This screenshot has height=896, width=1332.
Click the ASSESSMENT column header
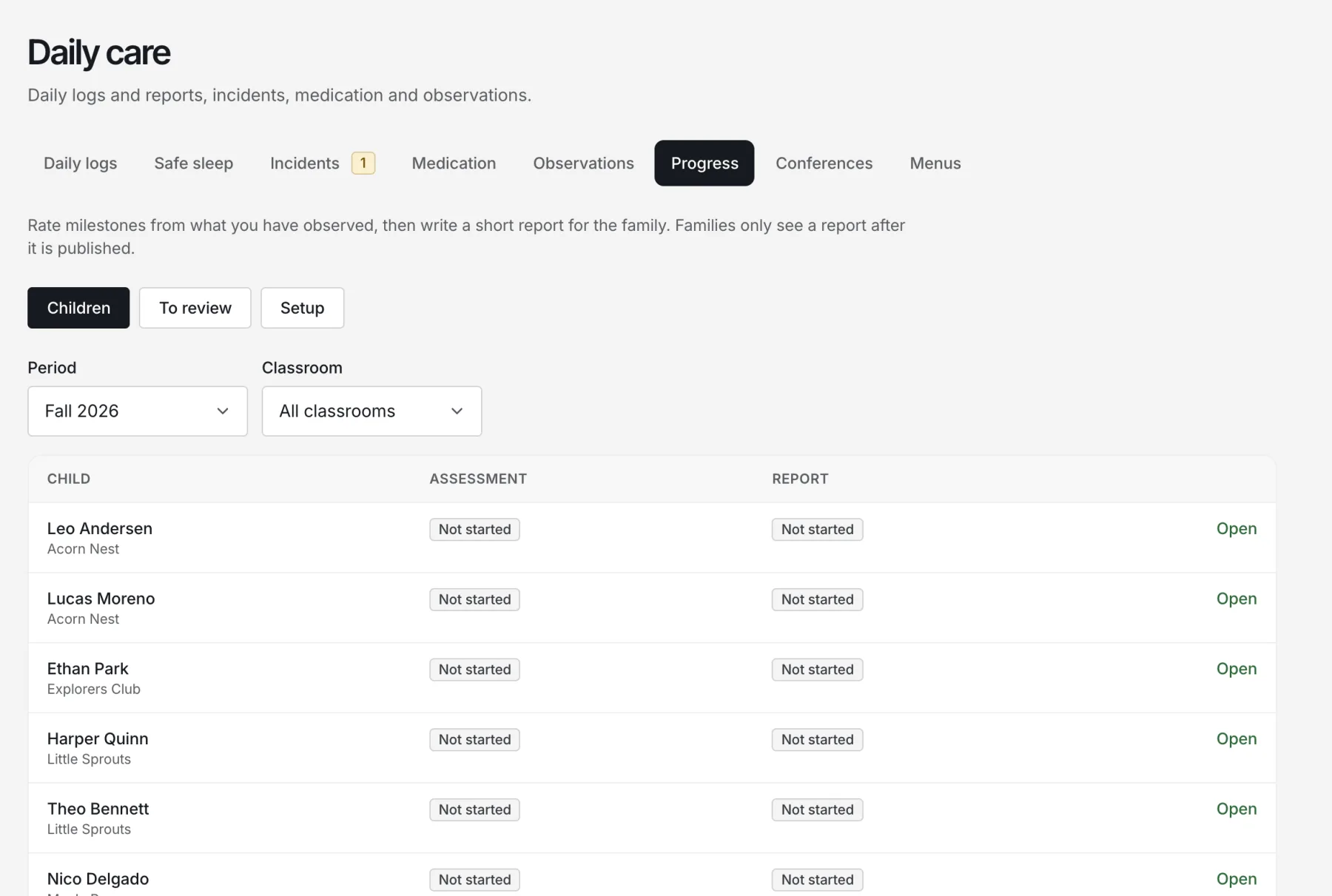pyautogui.click(x=478, y=479)
